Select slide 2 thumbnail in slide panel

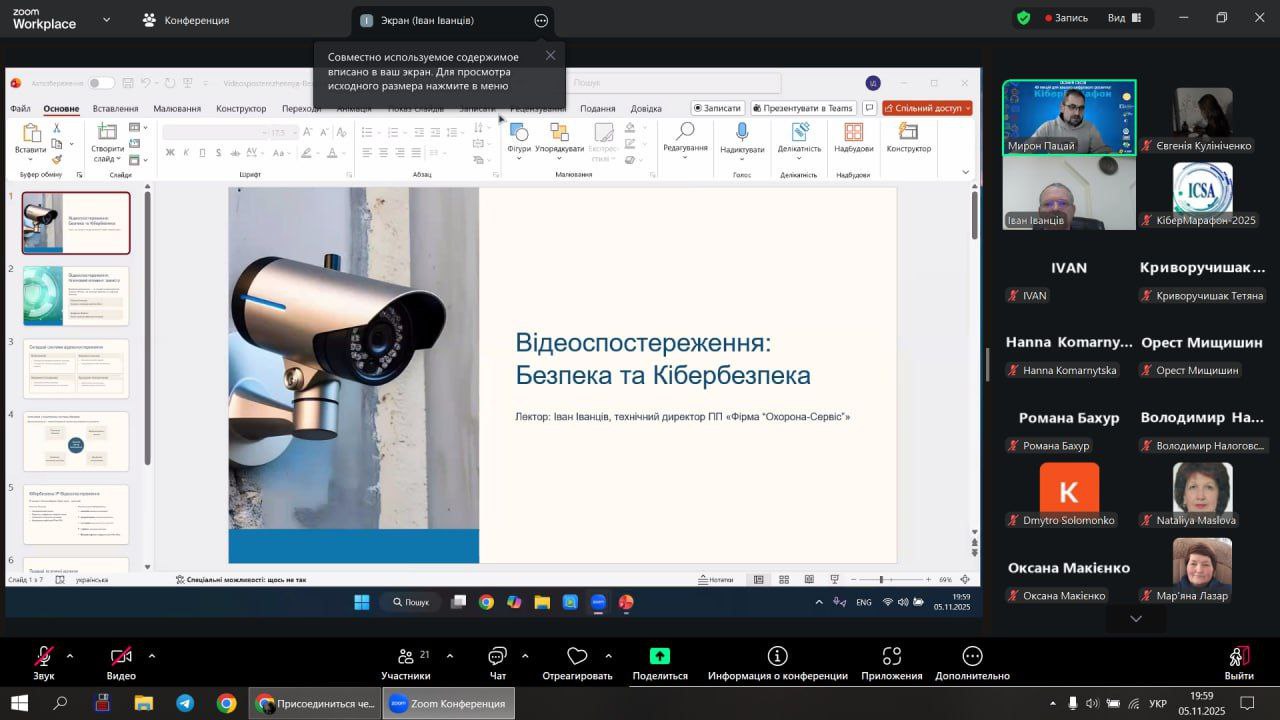[76, 295]
